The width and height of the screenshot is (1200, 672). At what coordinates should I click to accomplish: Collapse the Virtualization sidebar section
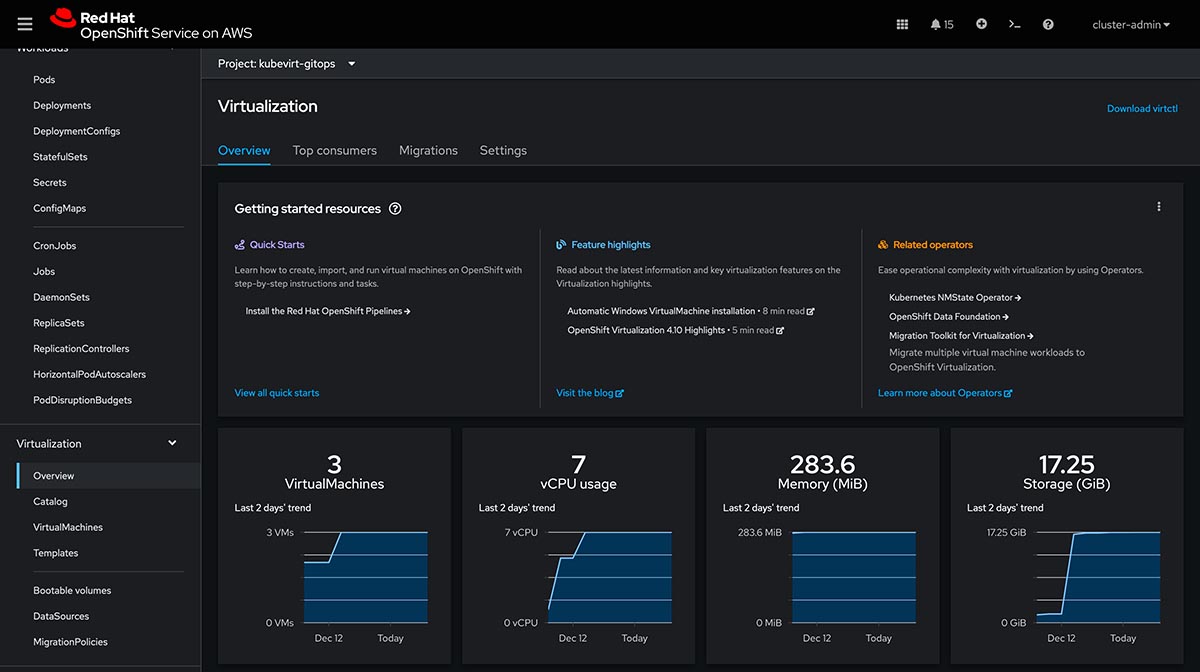pyautogui.click(x=172, y=443)
